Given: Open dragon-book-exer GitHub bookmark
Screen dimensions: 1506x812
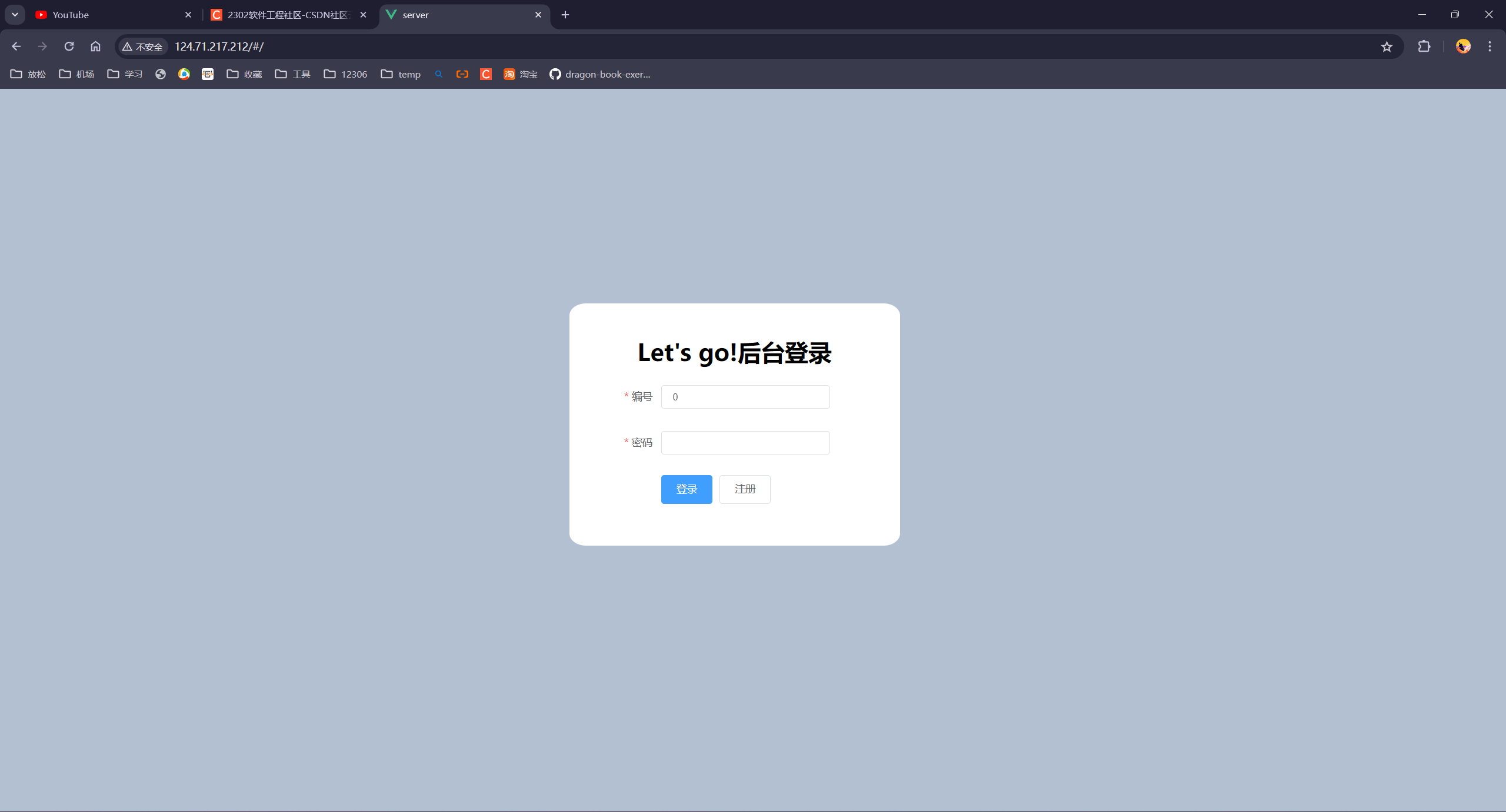Looking at the screenshot, I should tap(600, 74).
